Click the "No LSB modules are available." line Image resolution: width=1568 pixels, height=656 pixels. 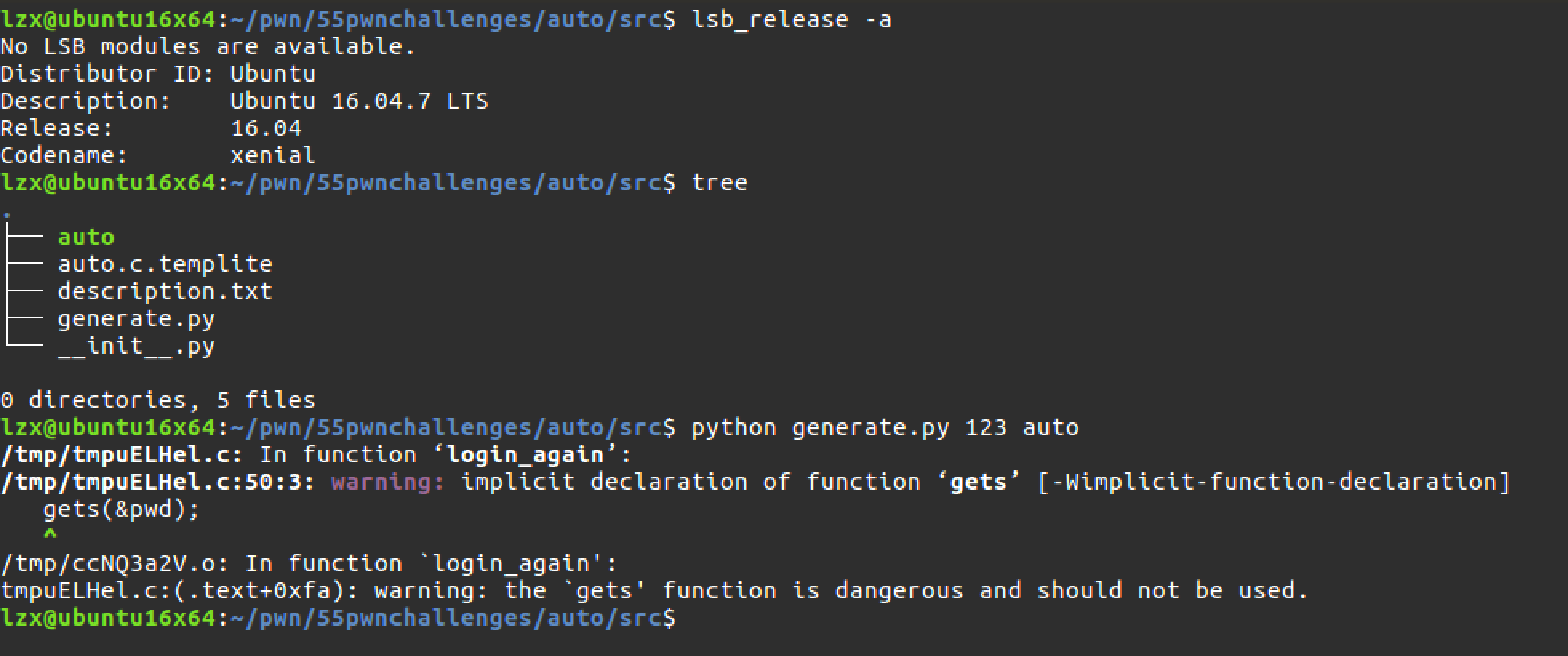(208, 46)
